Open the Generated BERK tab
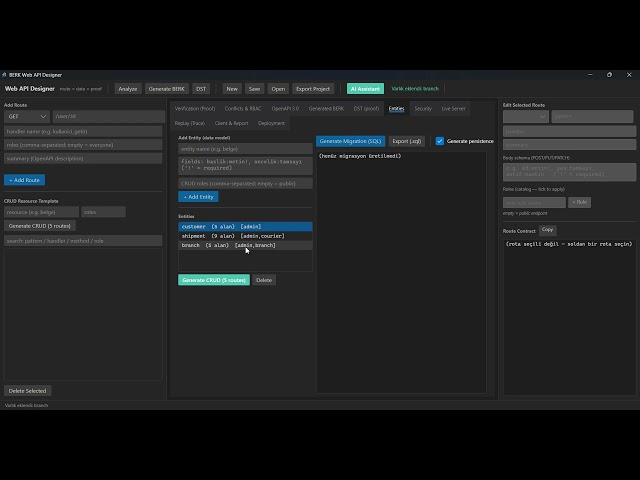This screenshot has width=640, height=480. tap(326, 109)
